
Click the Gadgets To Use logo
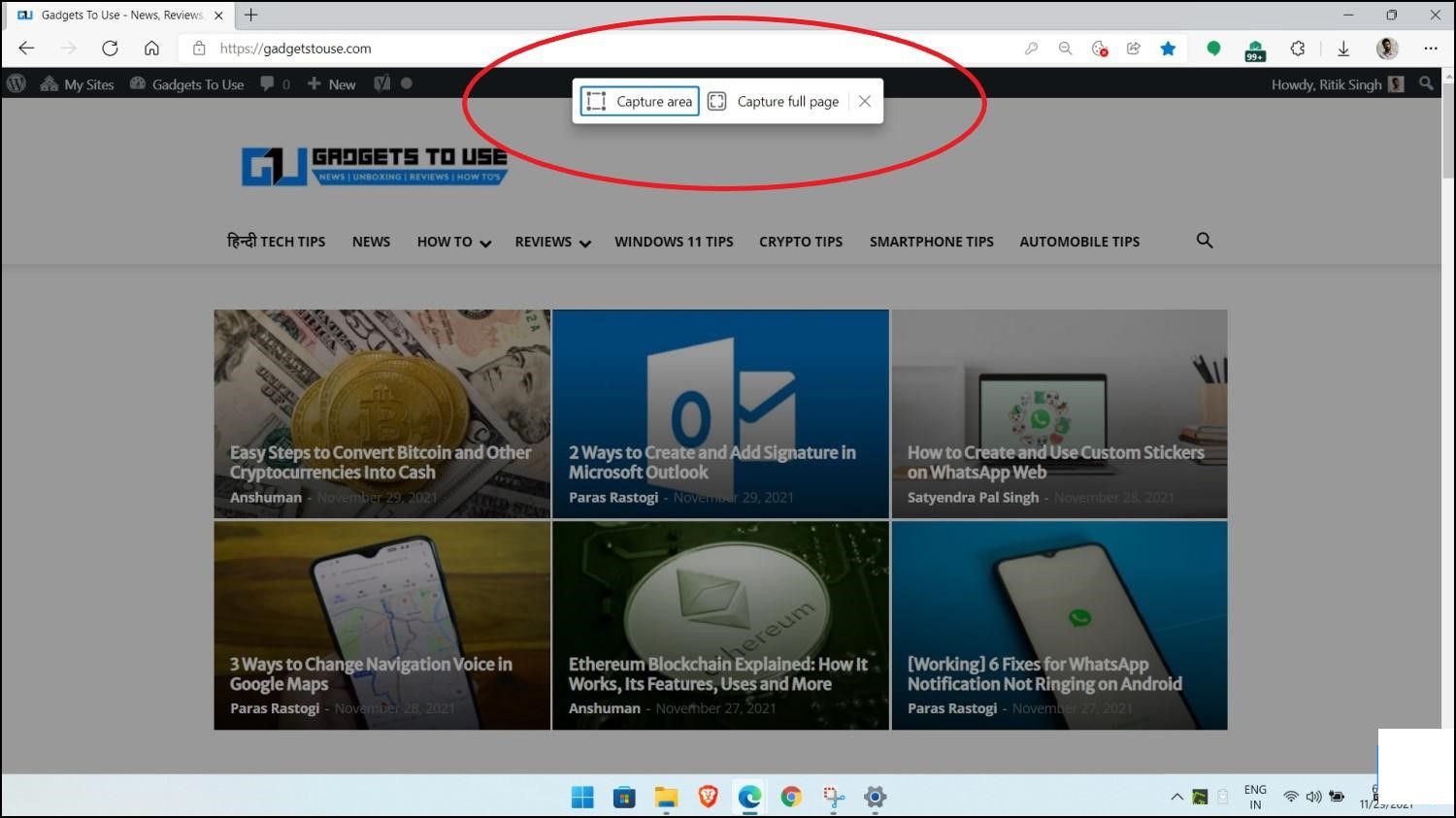(x=375, y=166)
